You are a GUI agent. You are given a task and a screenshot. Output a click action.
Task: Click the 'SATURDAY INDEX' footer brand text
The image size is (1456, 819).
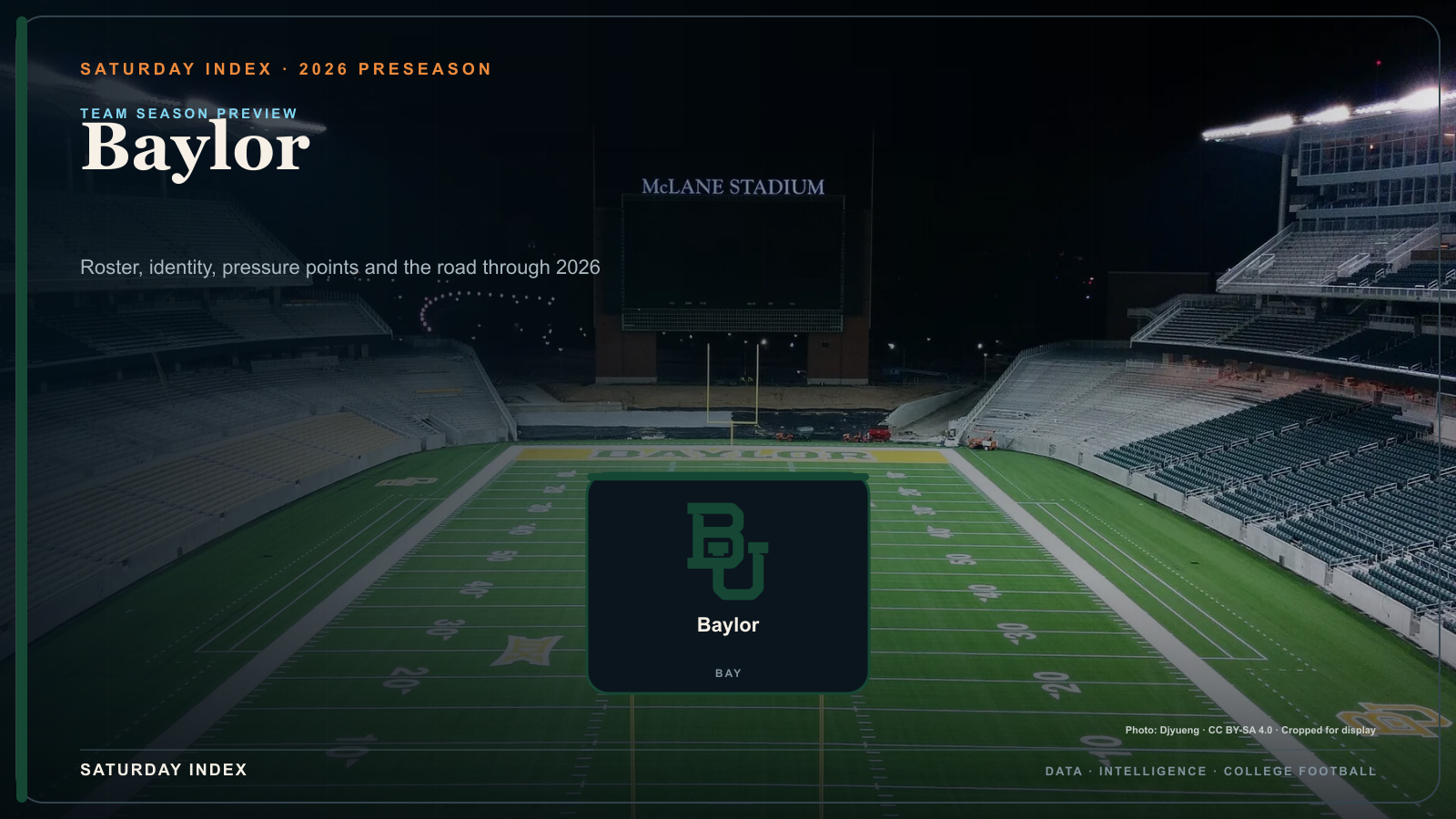click(164, 770)
